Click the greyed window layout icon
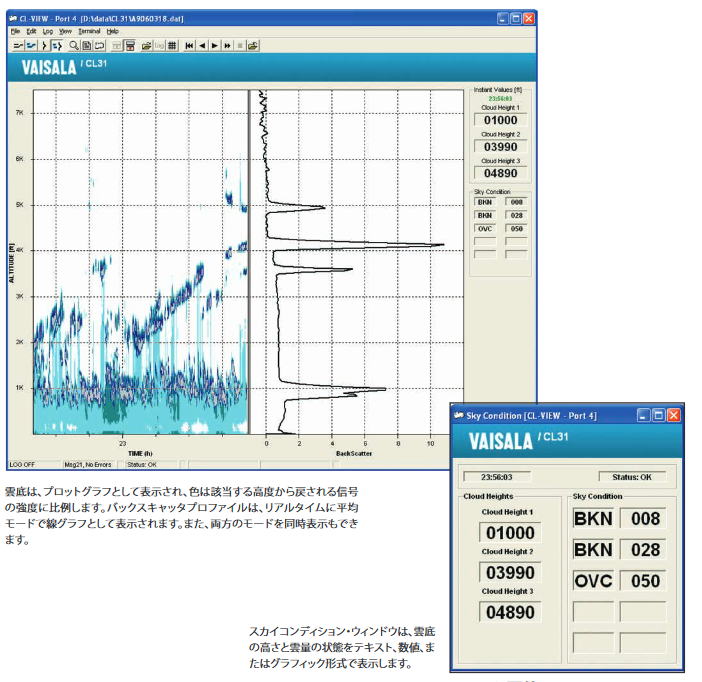 click(117, 46)
